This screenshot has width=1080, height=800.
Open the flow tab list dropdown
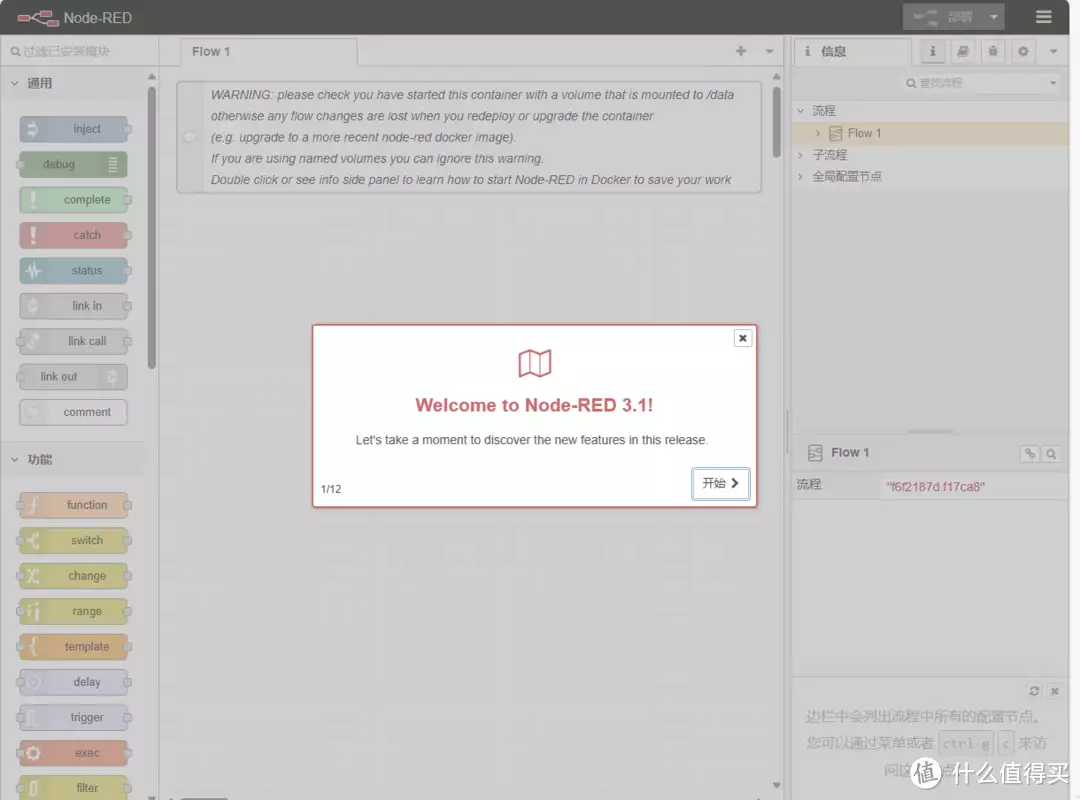[769, 51]
